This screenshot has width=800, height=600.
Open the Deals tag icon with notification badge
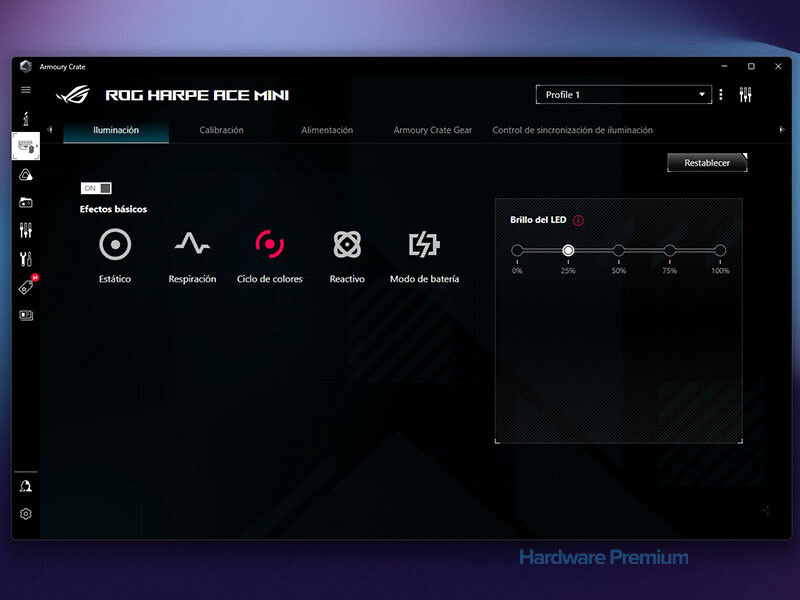tap(27, 286)
